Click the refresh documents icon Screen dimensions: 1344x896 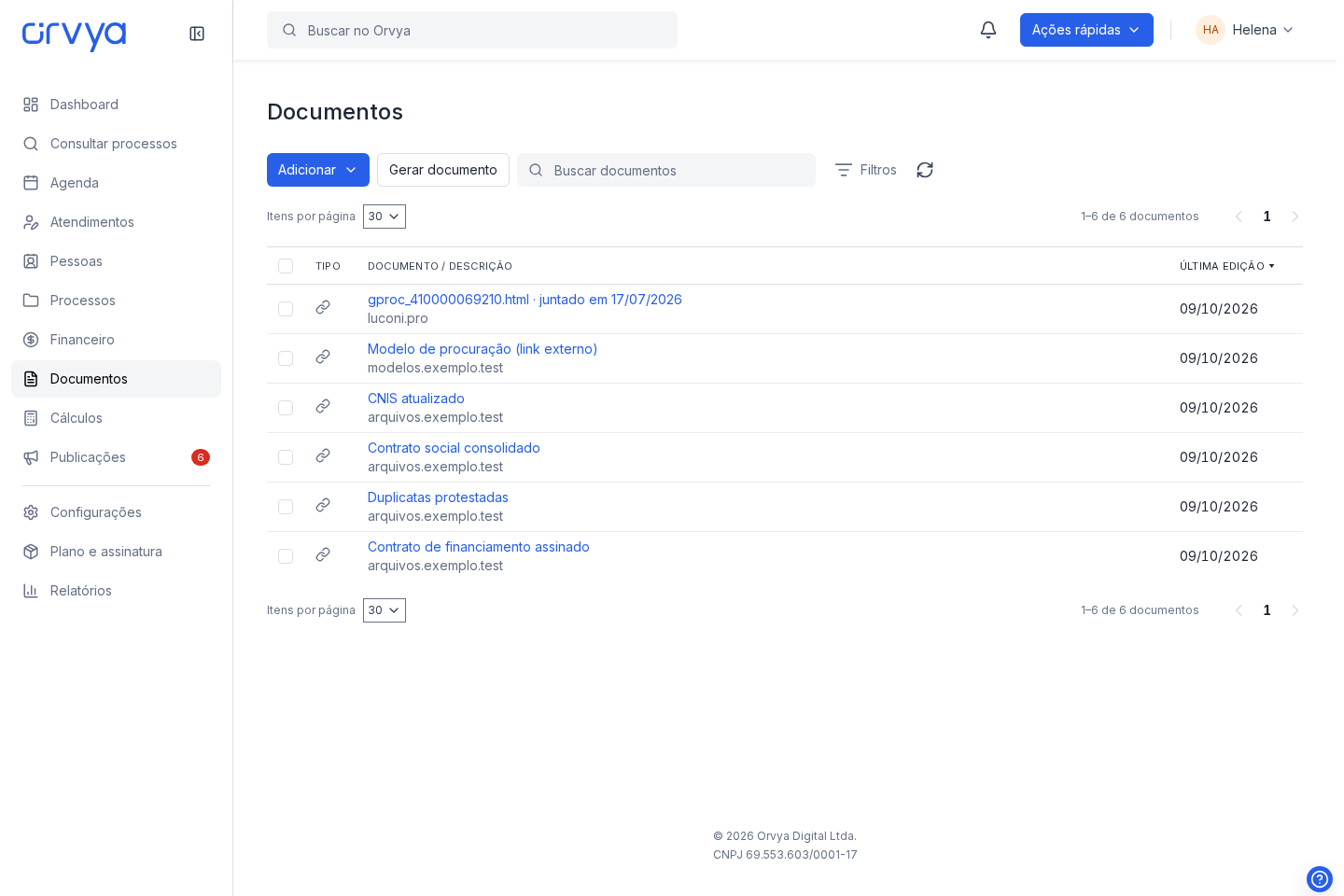(925, 170)
